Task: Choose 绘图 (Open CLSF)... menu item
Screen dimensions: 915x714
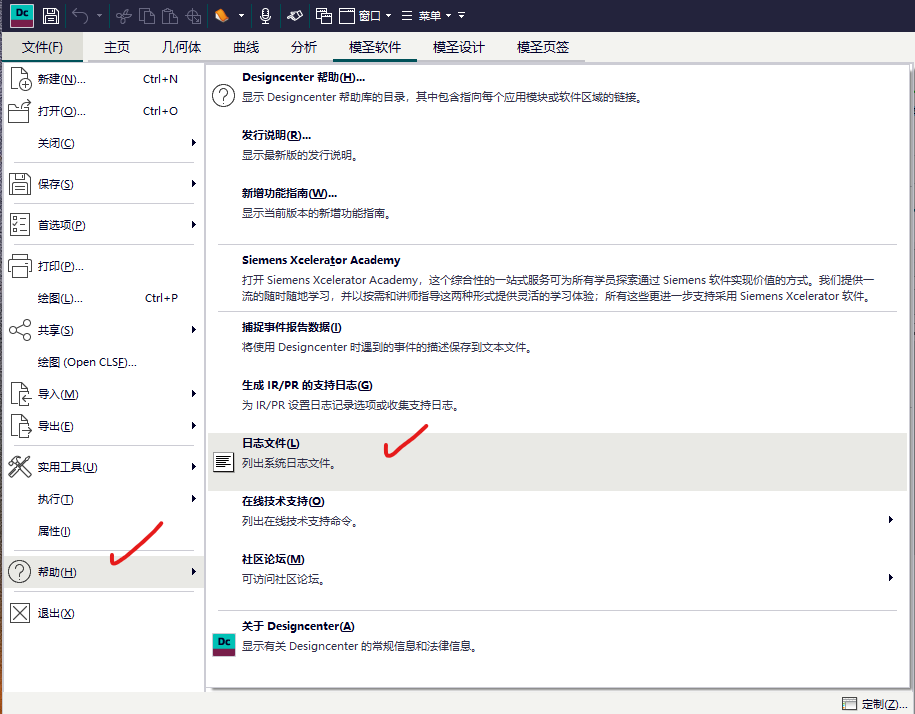Action: click(x=103, y=362)
